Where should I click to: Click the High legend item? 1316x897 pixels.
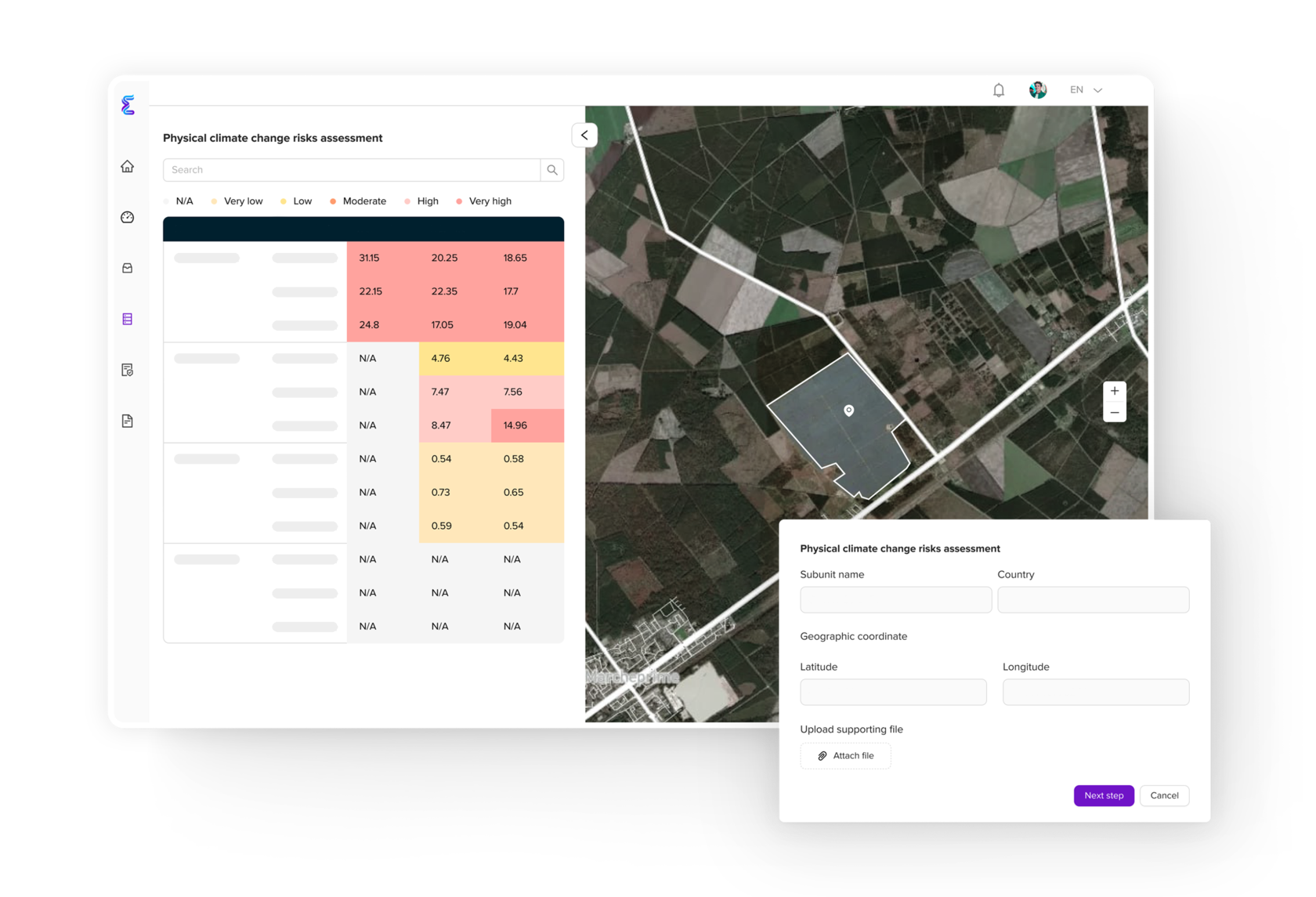pos(421,201)
